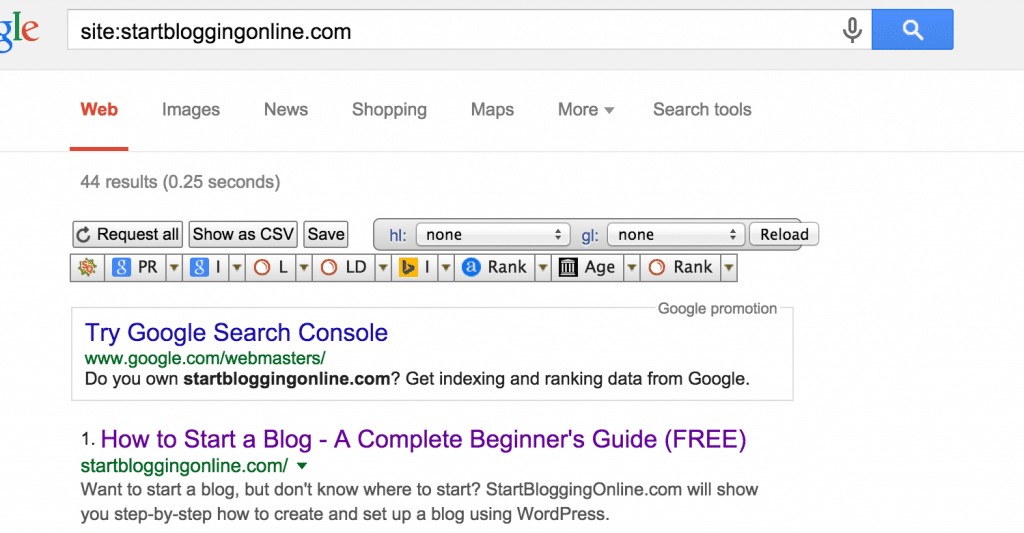
Task: Open the How to Start a Blog result
Action: tap(423, 440)
